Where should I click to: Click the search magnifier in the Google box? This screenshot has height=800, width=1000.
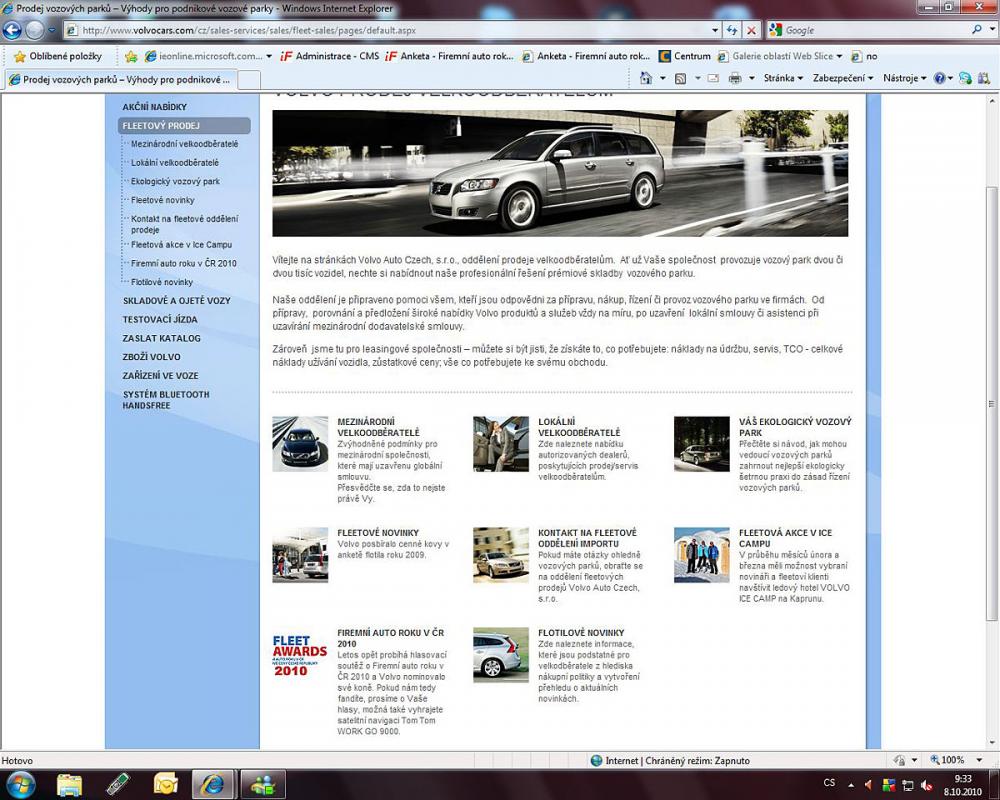tap(976, 29)
